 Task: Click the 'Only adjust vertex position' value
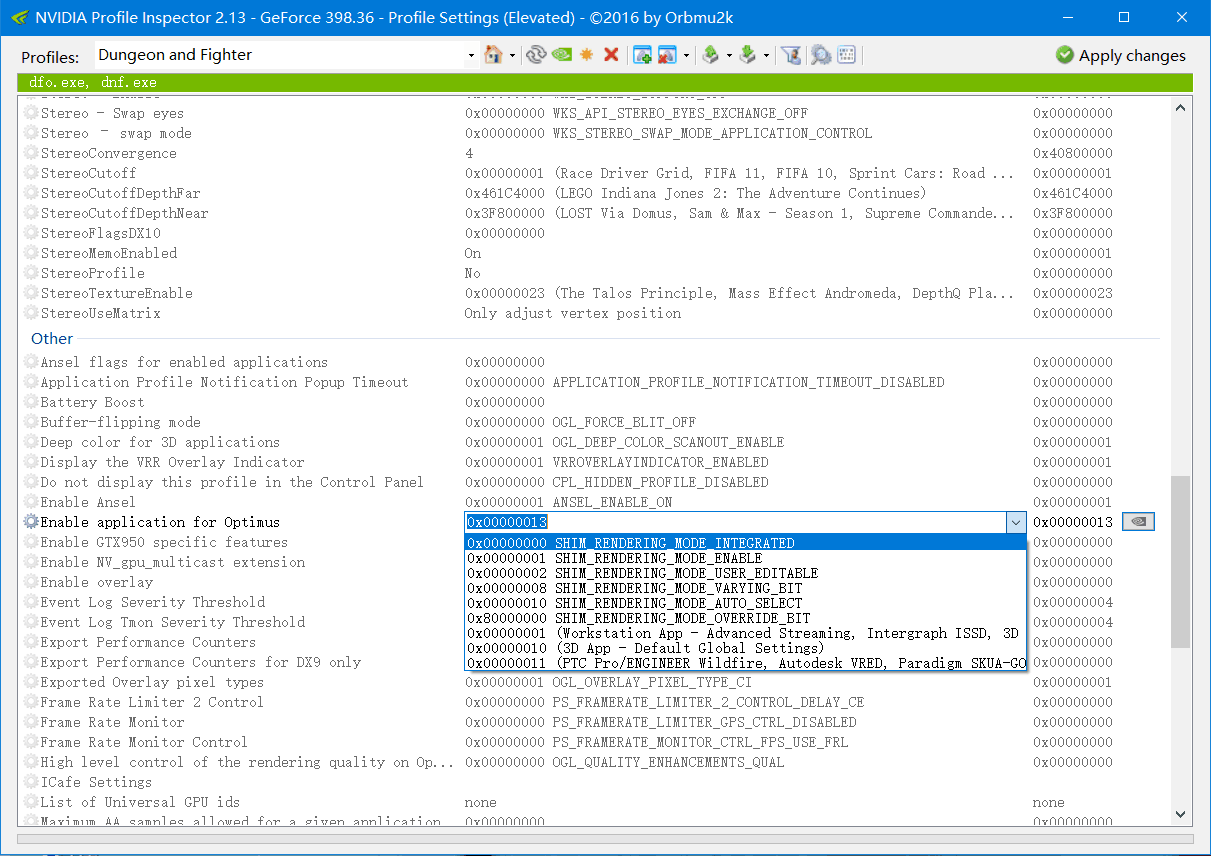573,313
